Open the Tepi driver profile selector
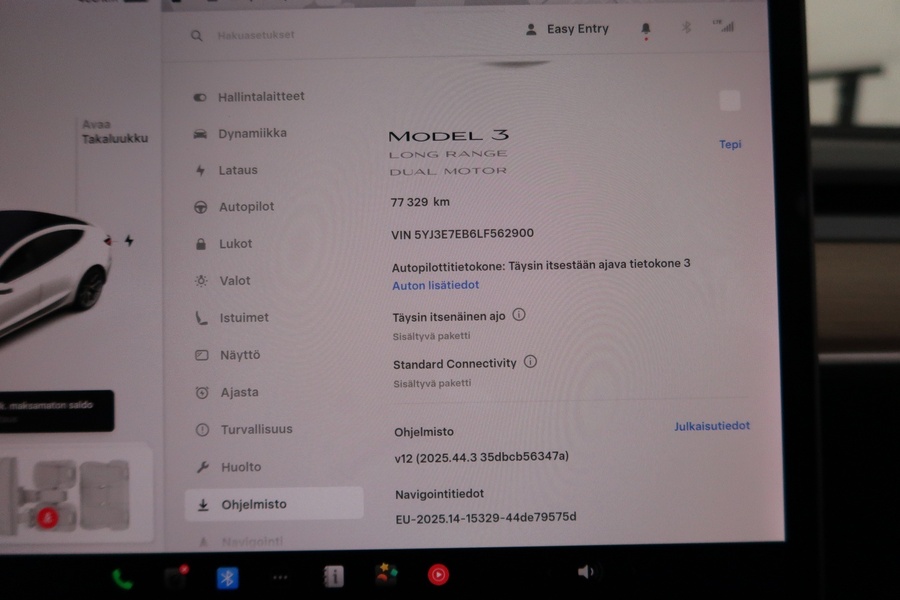The image size is (900, 600). tap(730, 144)
